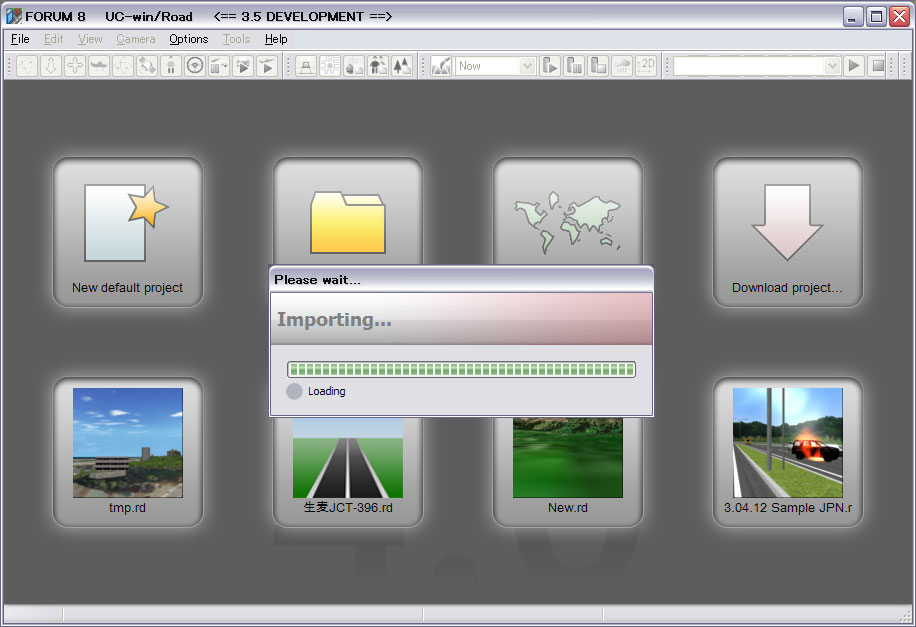Switch to the 2D view icon
Viewport: 916px width, 627px height.
(646, 65)
